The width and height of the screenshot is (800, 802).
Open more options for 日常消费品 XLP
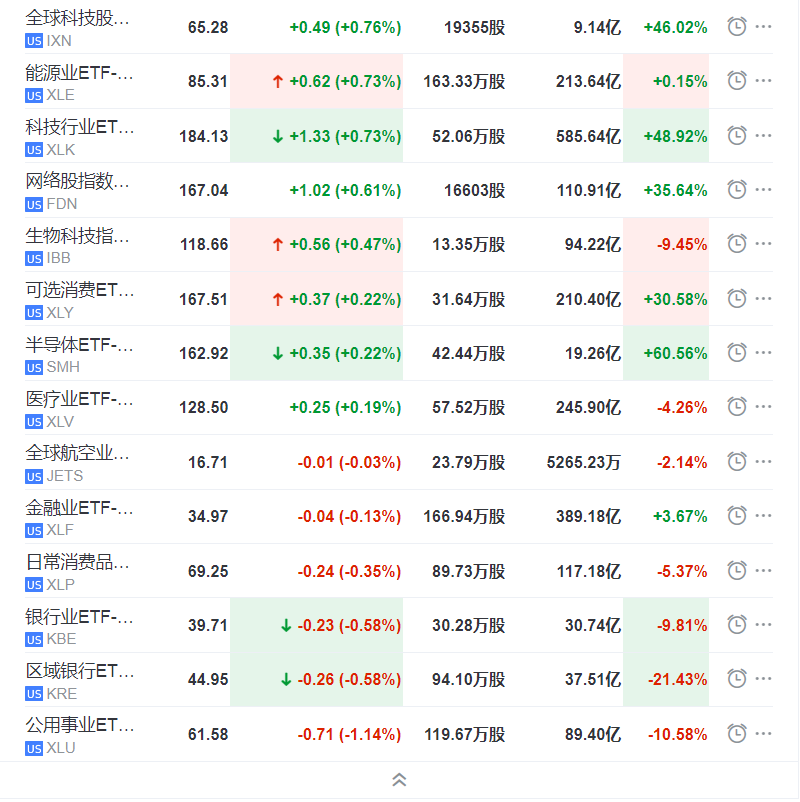point(763,570)
